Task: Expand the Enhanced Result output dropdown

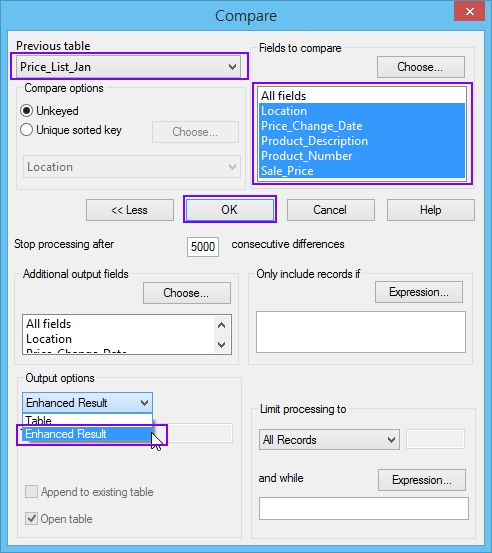Action: 87,403
